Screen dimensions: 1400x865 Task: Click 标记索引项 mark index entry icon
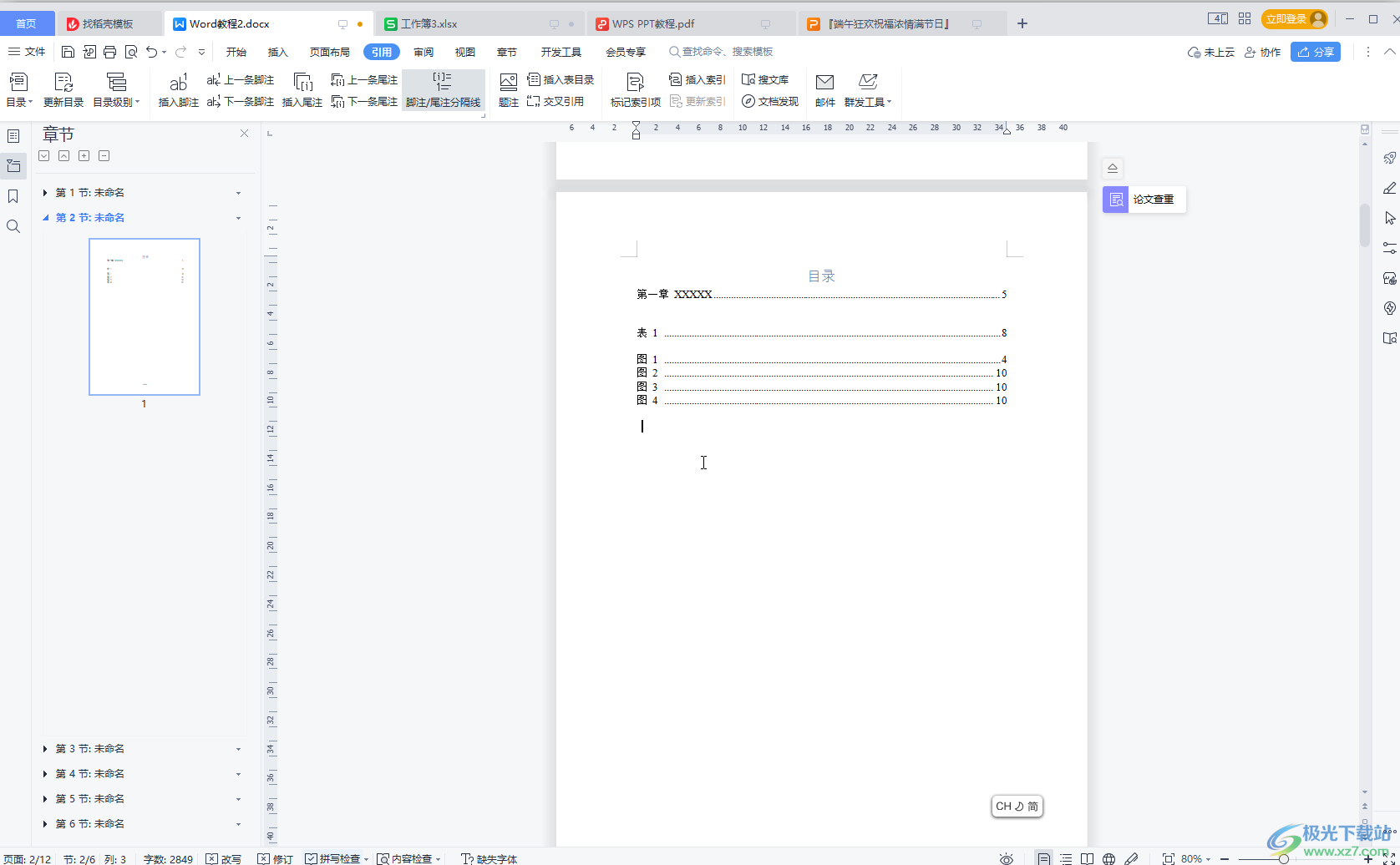(x=636, y=90)
